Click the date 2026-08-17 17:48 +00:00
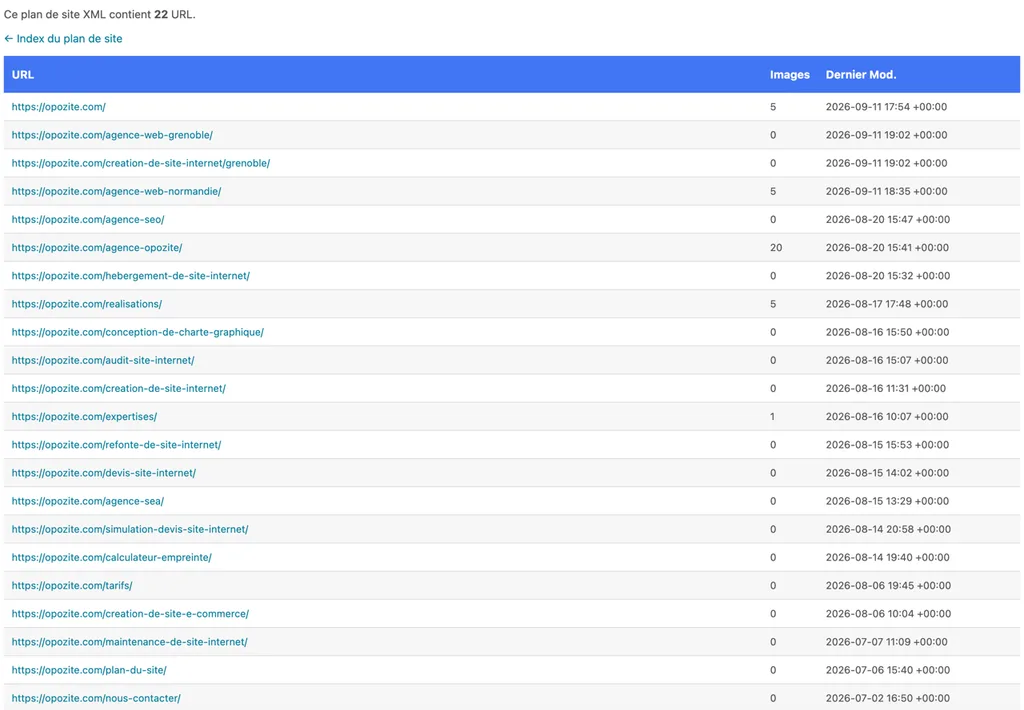Screen dimensions: 1024x710 point(887,303)
